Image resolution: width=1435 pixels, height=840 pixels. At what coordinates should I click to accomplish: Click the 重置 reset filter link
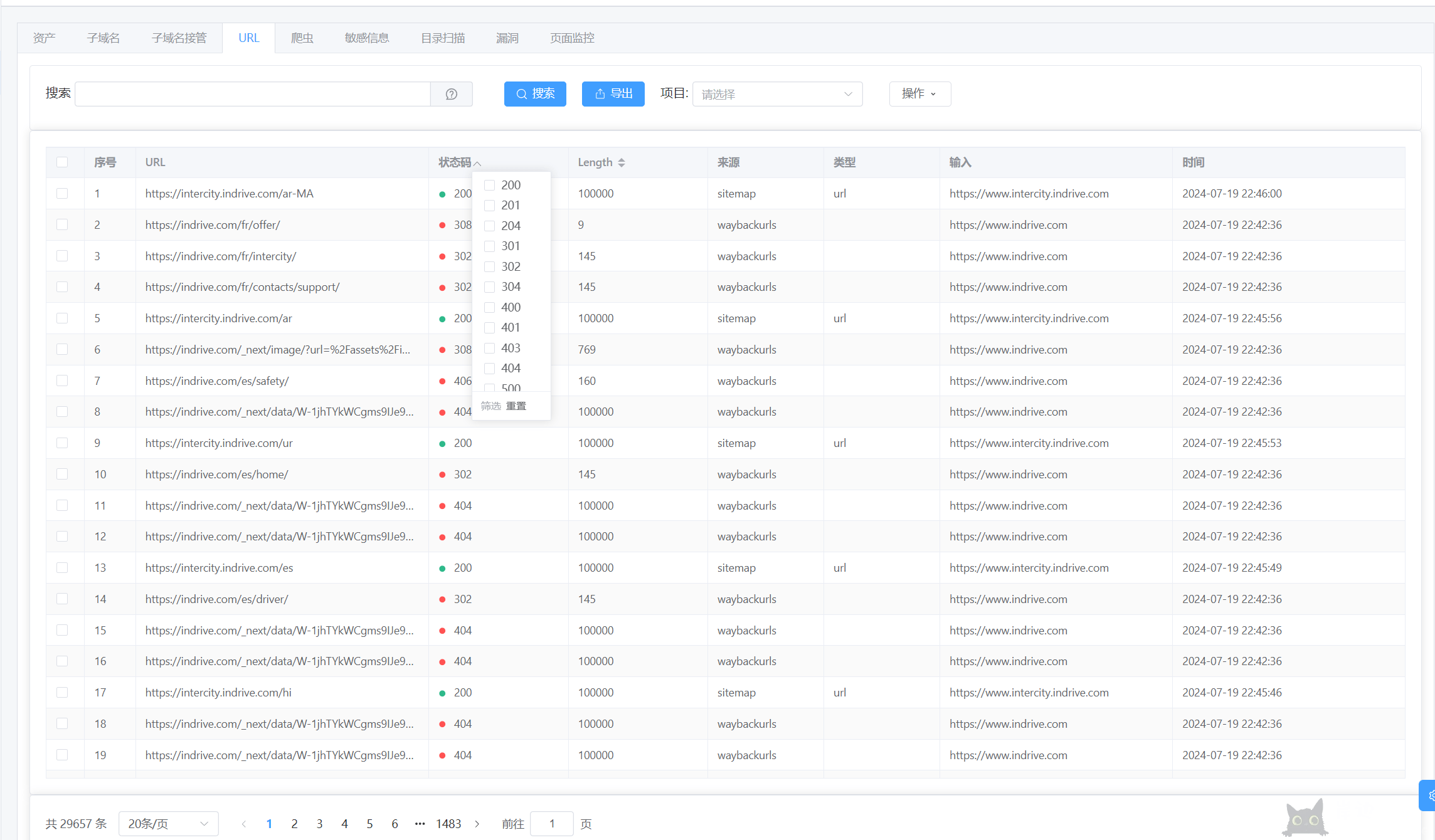[x=516, y=406]
